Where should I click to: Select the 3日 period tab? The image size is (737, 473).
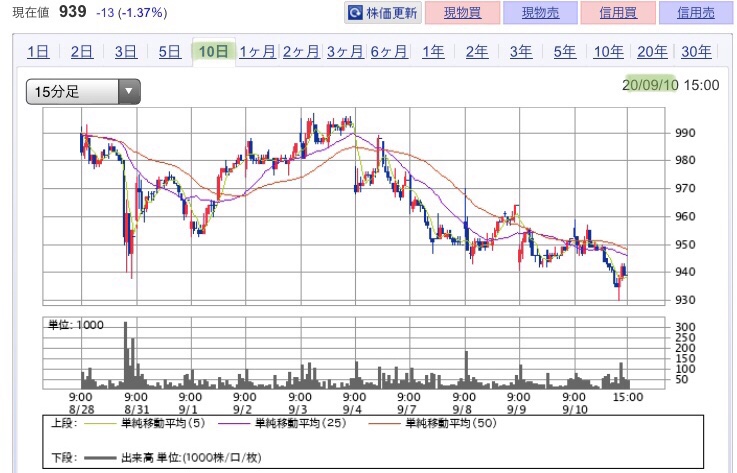tap(126, 51)
